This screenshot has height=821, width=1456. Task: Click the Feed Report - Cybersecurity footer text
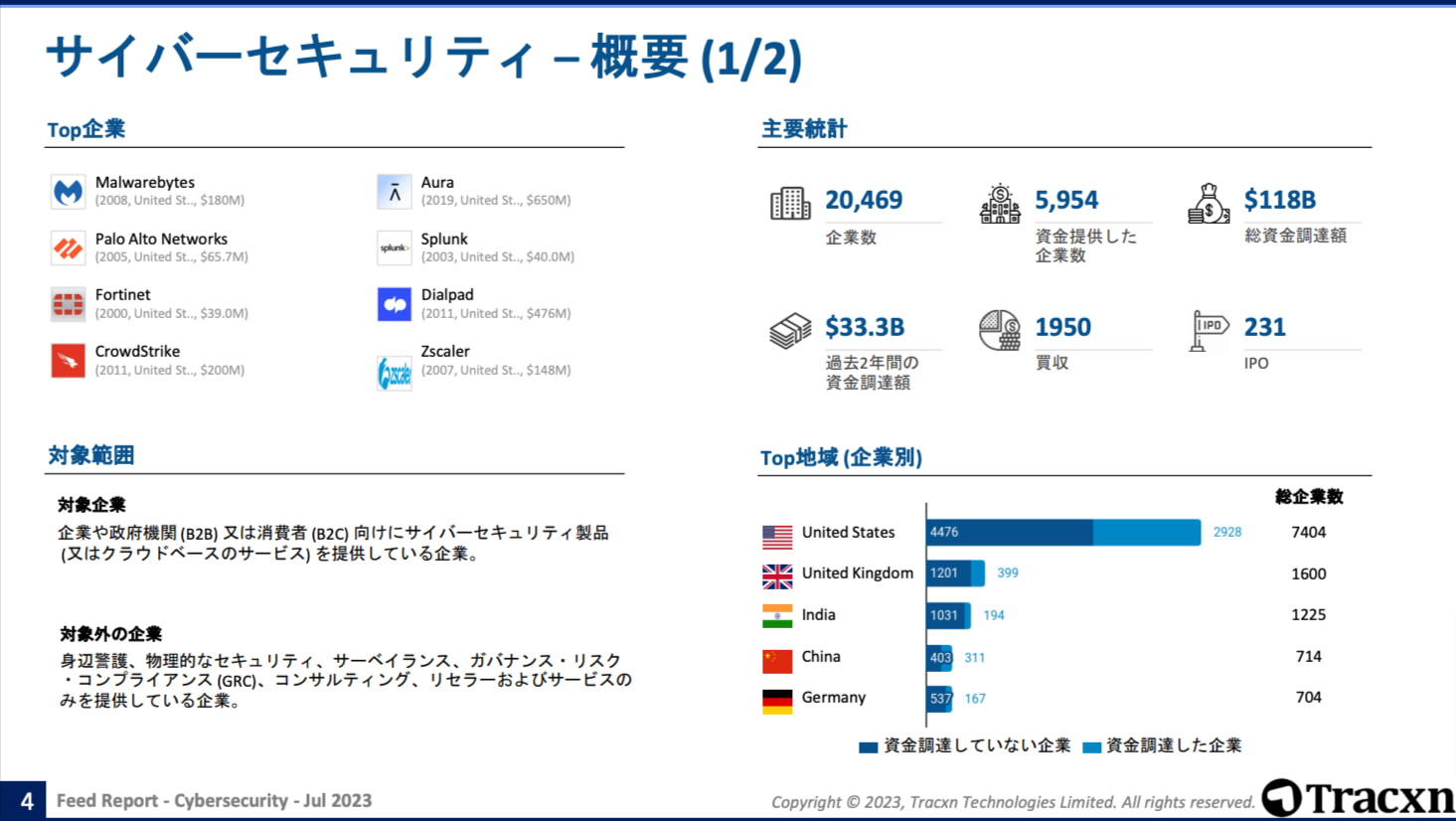click(214, 801)
